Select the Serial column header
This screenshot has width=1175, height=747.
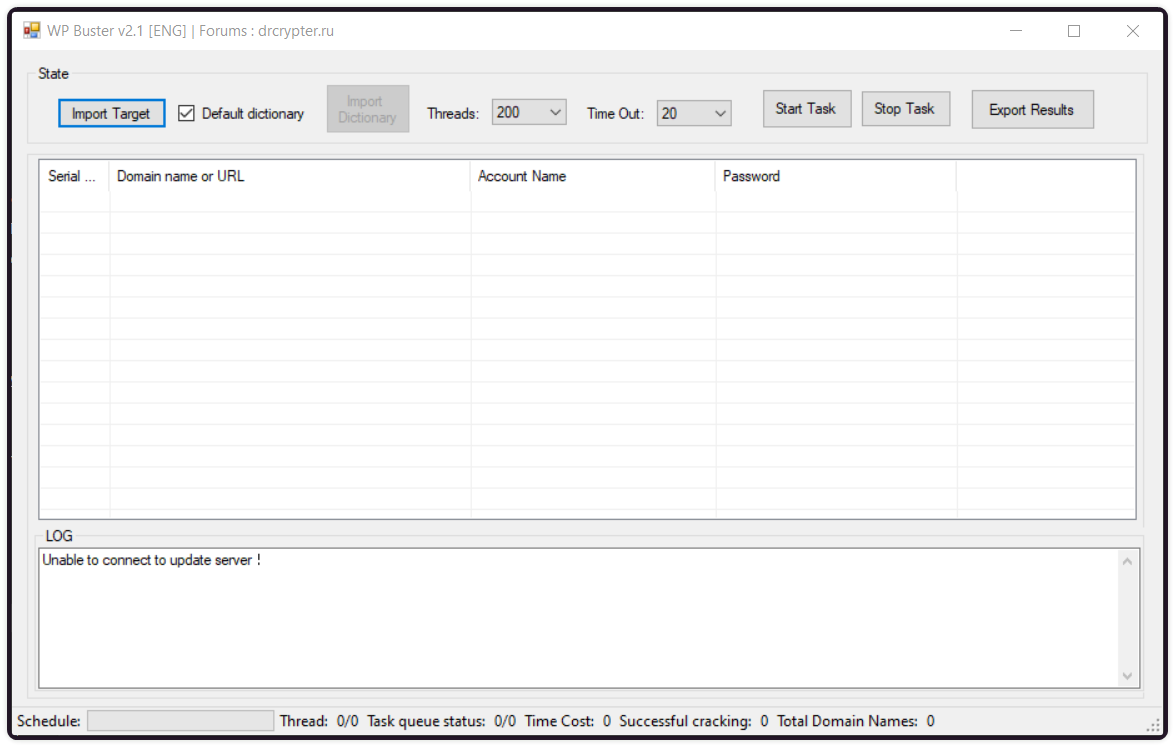tap(73, 176)
